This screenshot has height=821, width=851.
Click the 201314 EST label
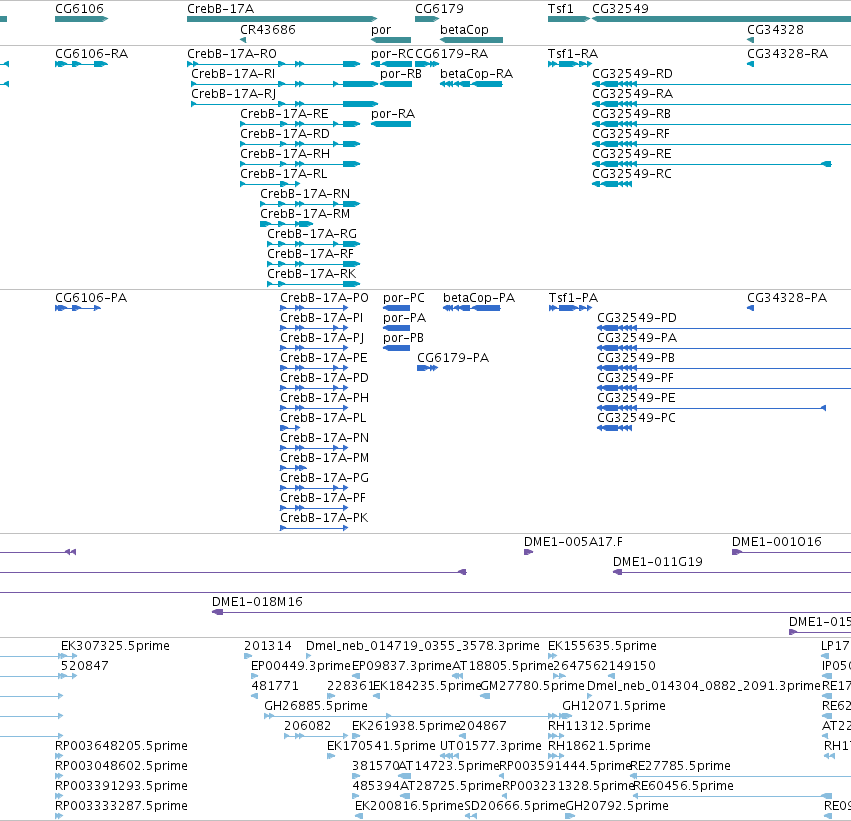tap(268, 646)
